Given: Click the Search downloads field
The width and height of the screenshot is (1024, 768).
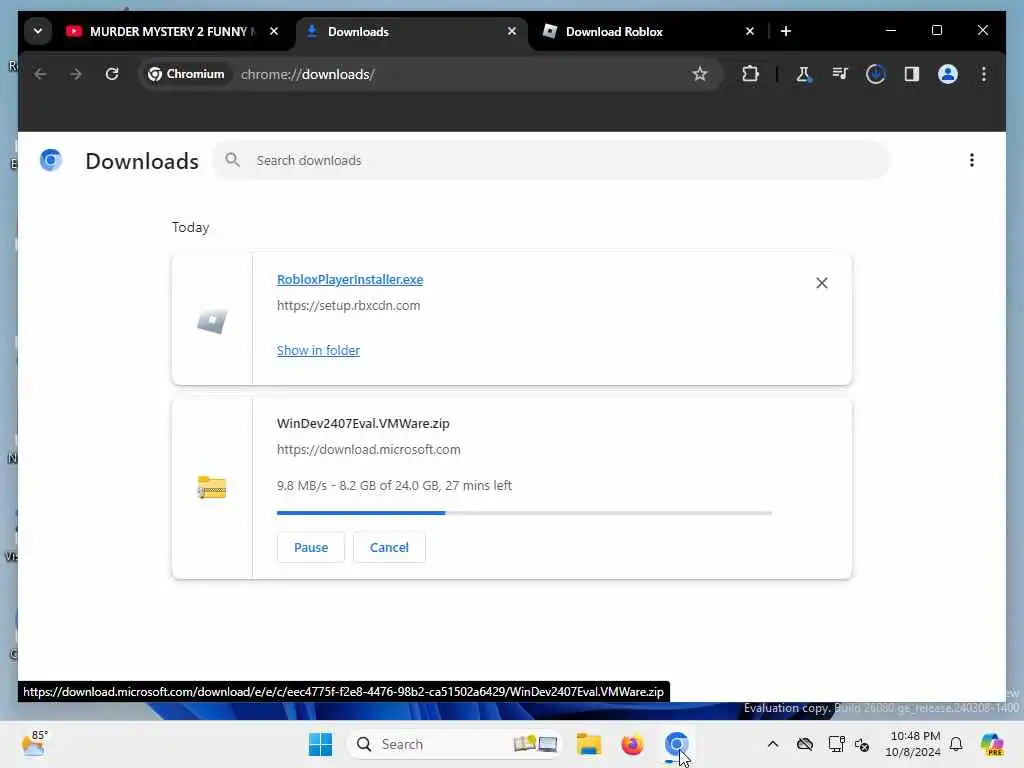Looking at the screenshot, I should (x=552, y=160).
